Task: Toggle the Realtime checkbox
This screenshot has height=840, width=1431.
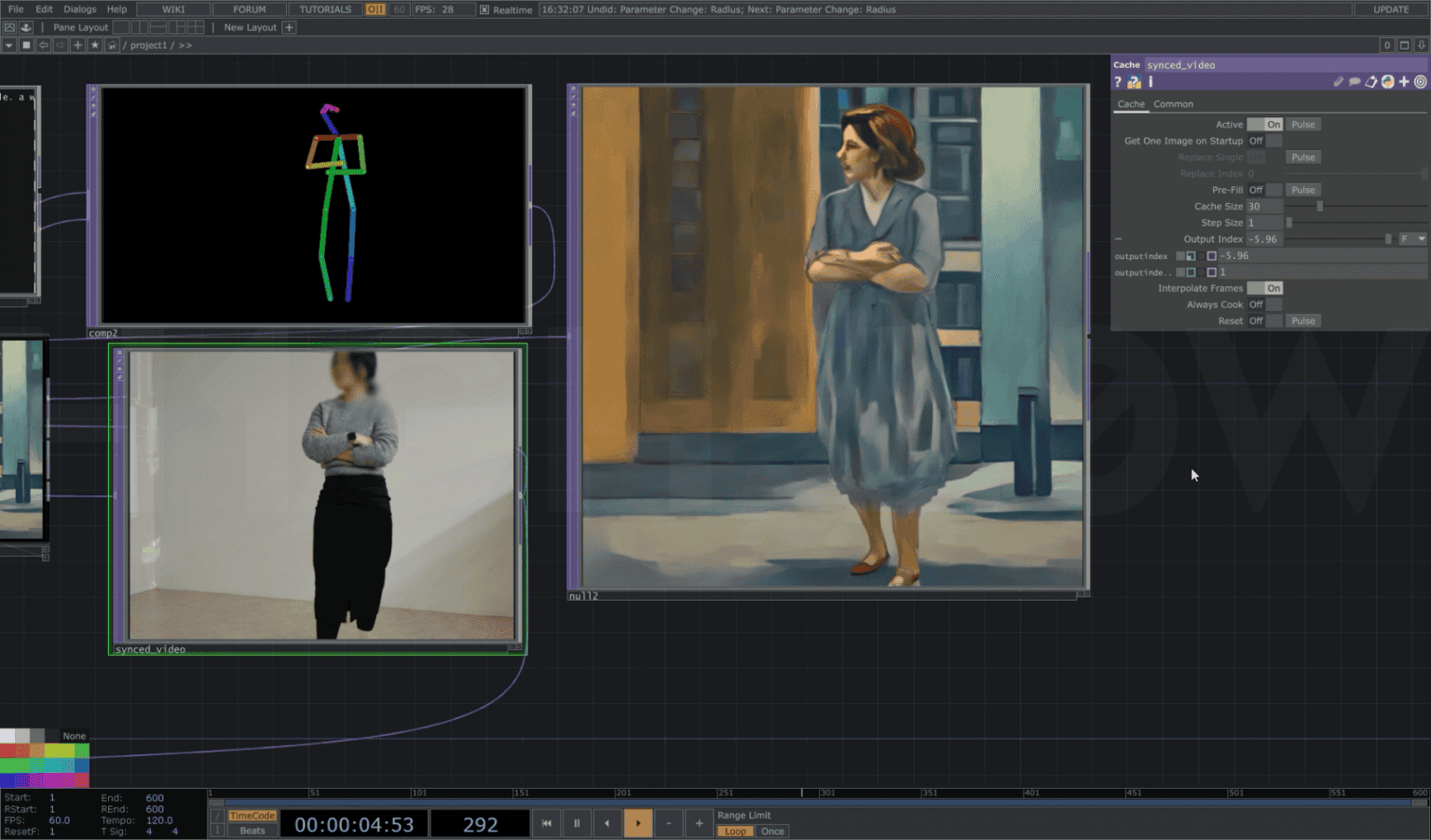Action: pos(484,9)
